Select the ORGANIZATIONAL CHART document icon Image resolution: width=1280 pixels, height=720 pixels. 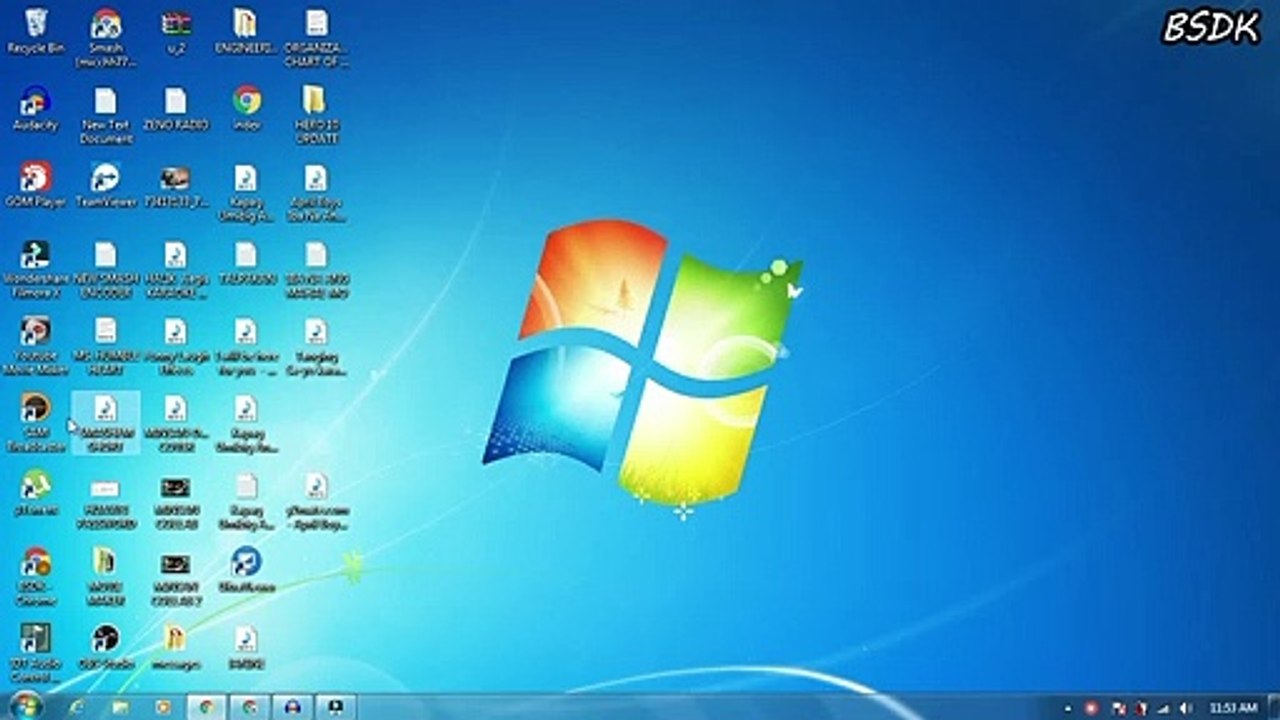(x=315, y=37)
